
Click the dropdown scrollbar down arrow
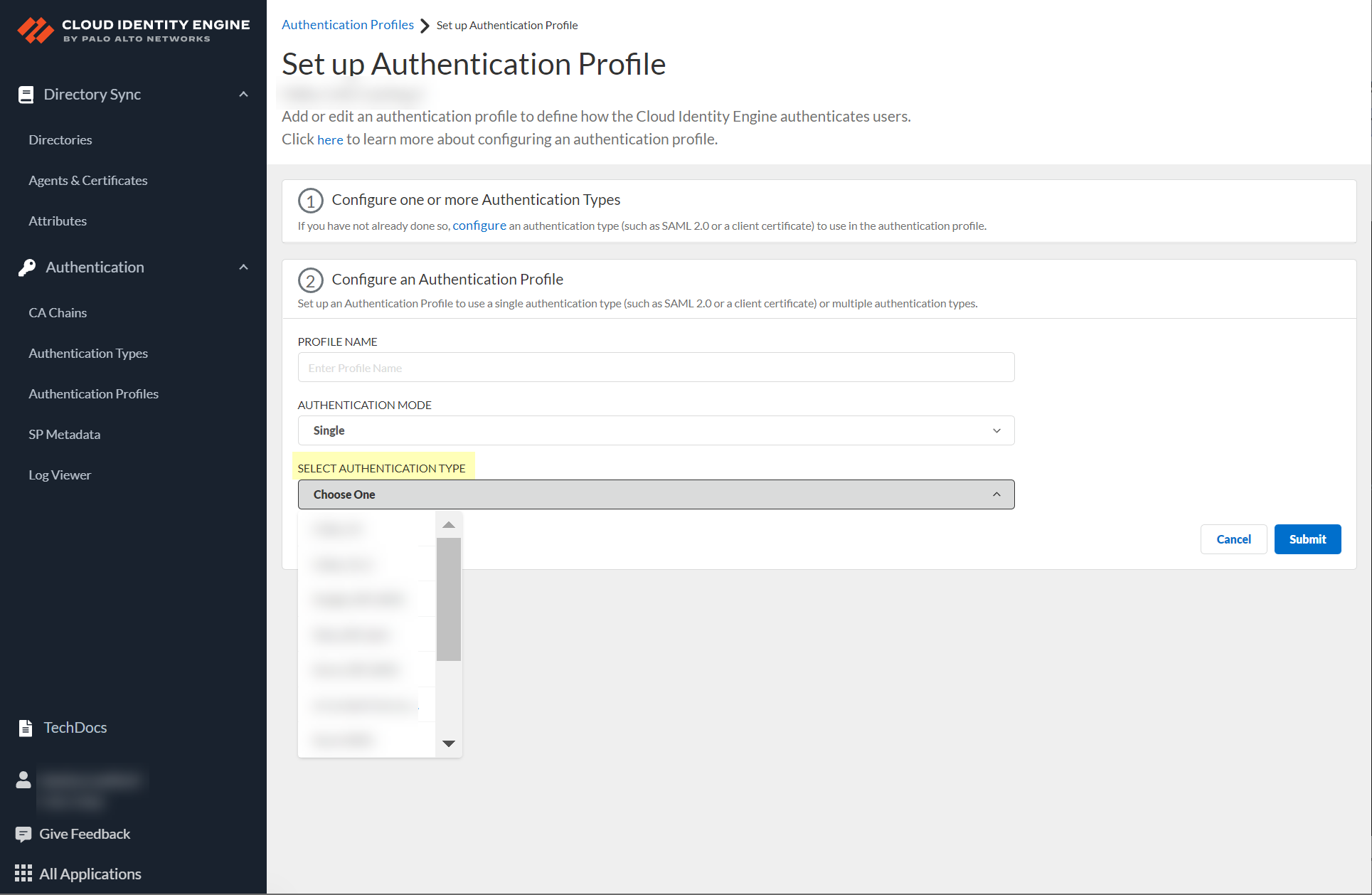448,743
